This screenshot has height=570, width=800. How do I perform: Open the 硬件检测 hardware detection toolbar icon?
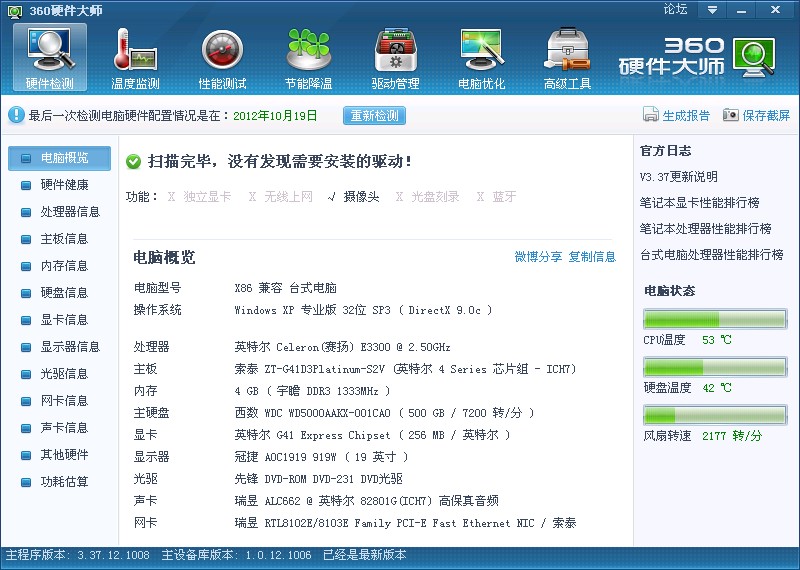(x=50, y=57)
